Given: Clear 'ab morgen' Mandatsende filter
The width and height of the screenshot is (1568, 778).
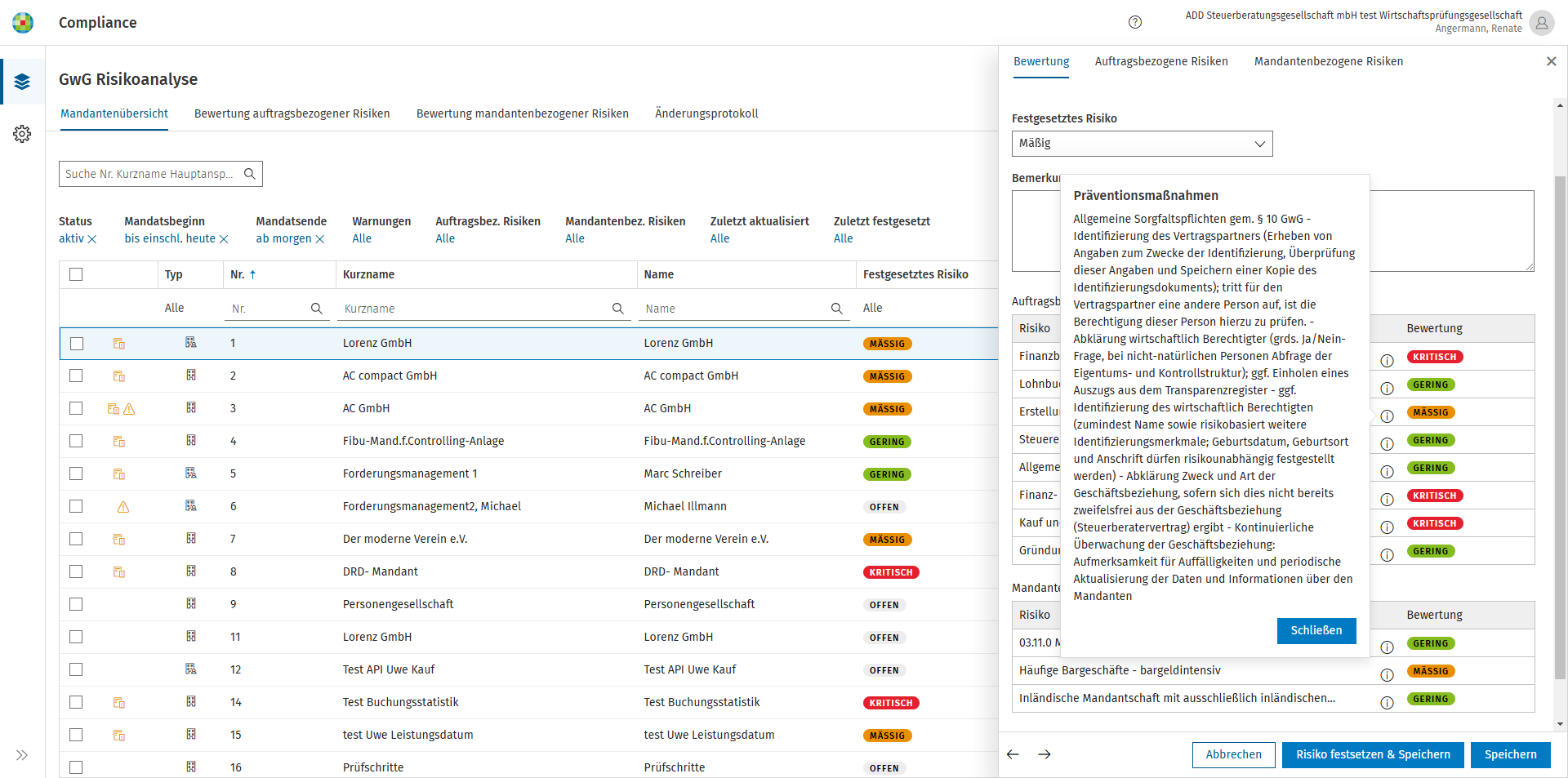Looking at the screenshot, I should coord(320,239).
